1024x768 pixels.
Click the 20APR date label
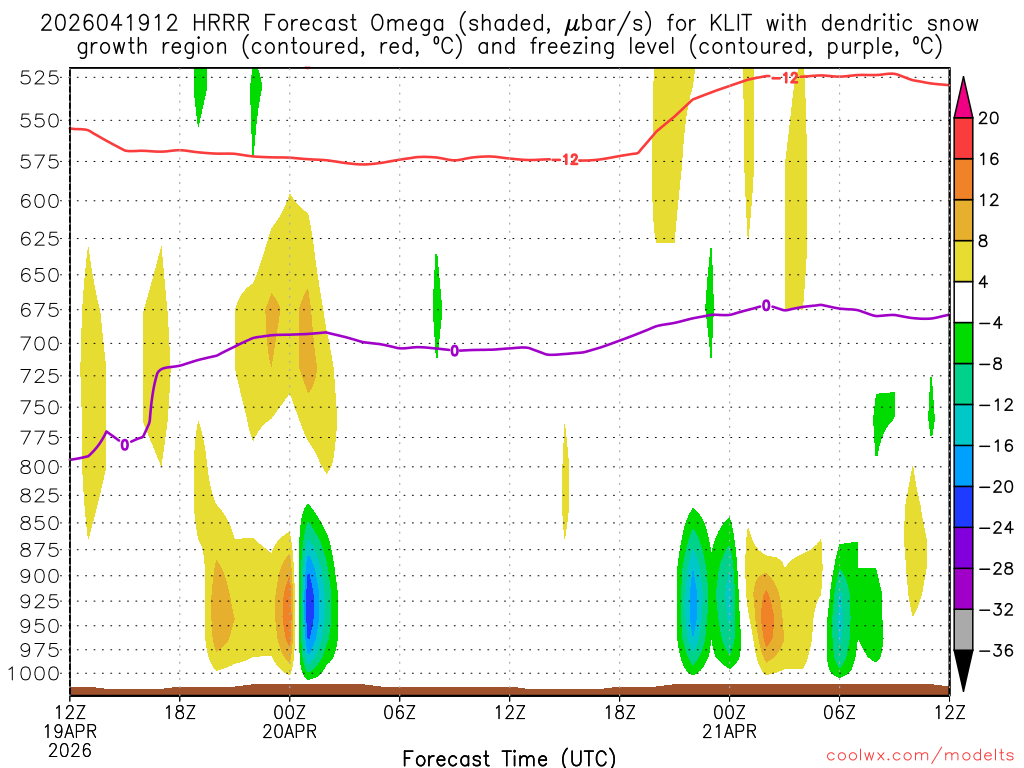[x=289, y=731]
